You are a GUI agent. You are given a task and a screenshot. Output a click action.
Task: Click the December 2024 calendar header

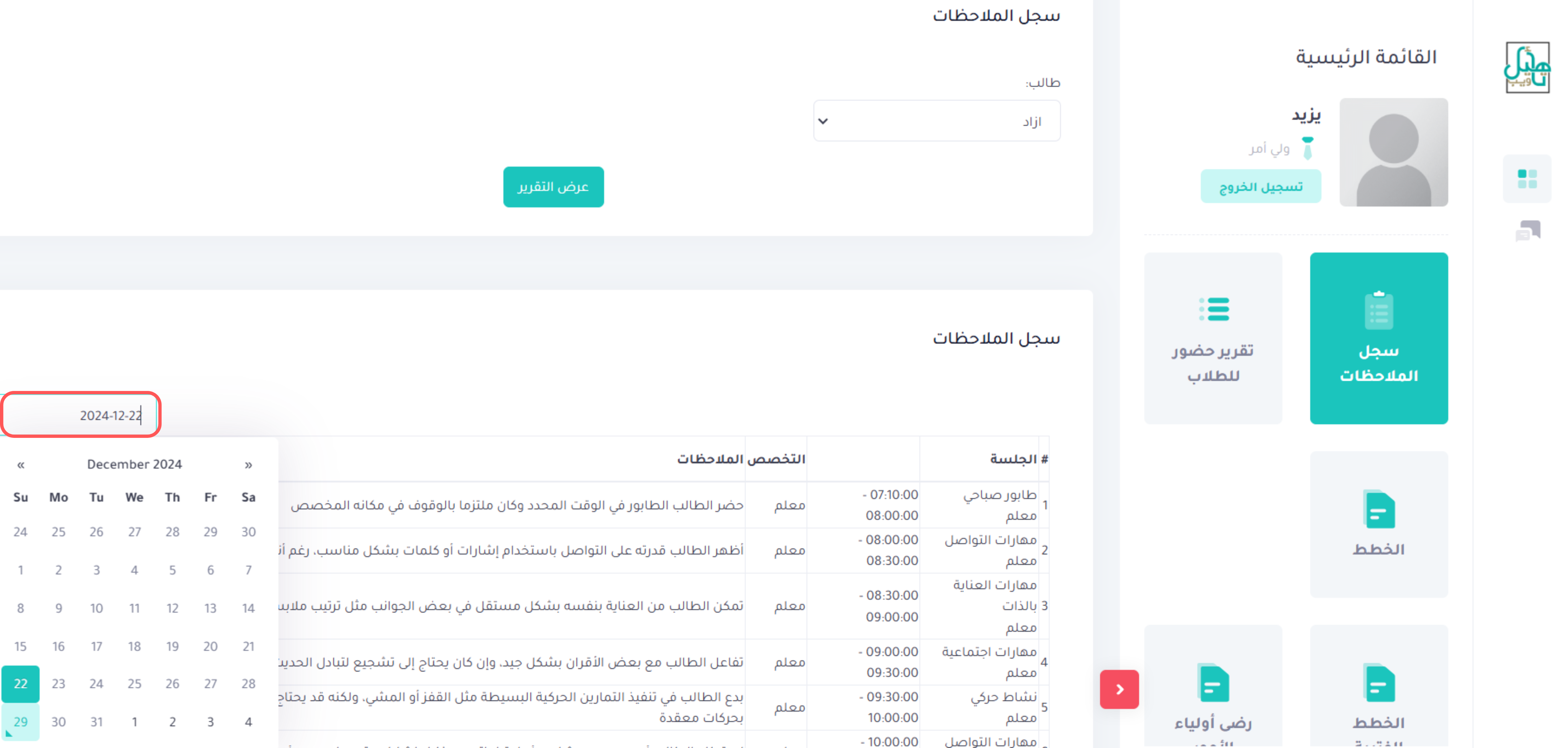click(135, 464)
